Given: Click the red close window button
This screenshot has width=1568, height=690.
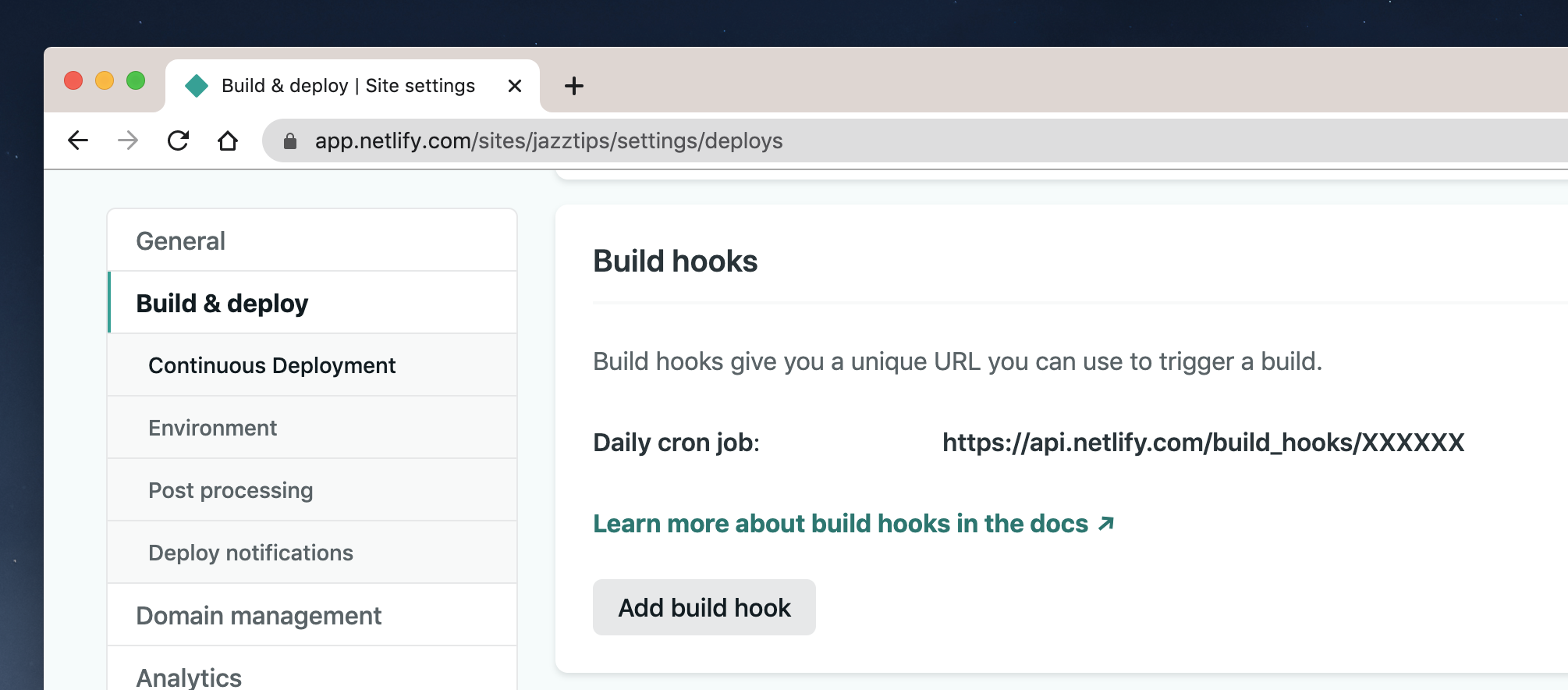Looking at the screenshot, I should [73, 80].
